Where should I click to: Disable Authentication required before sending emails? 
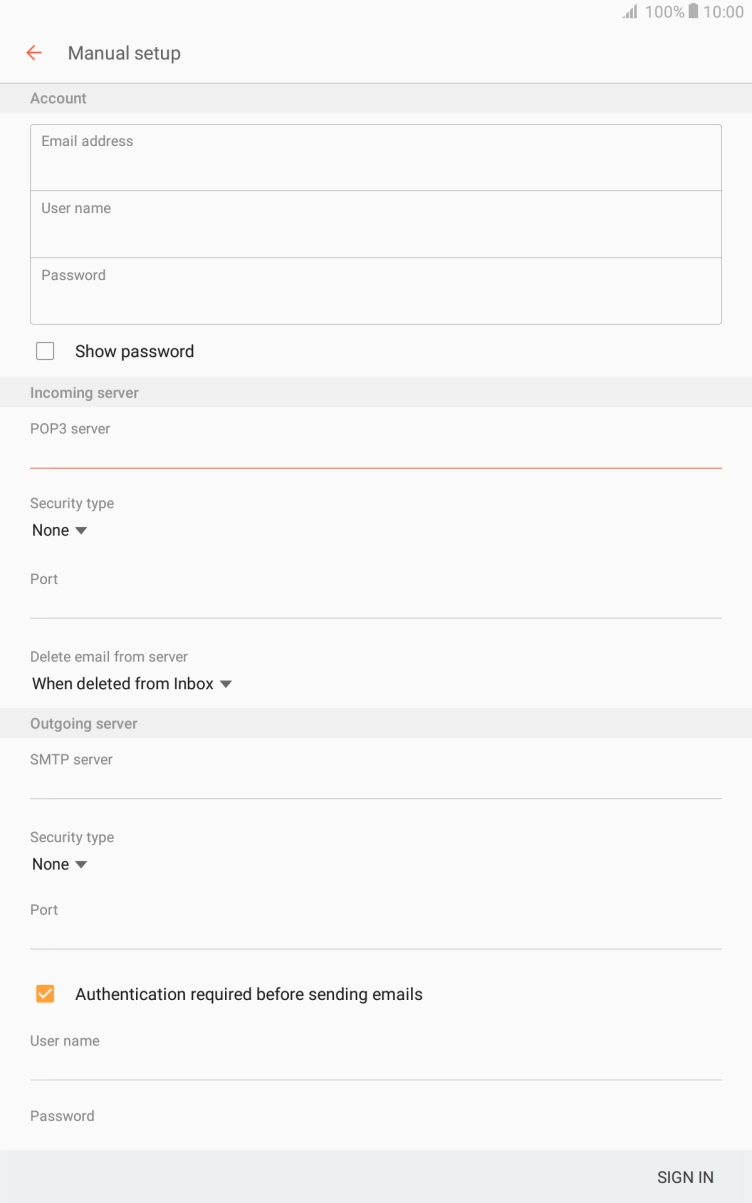coord(45,993)
